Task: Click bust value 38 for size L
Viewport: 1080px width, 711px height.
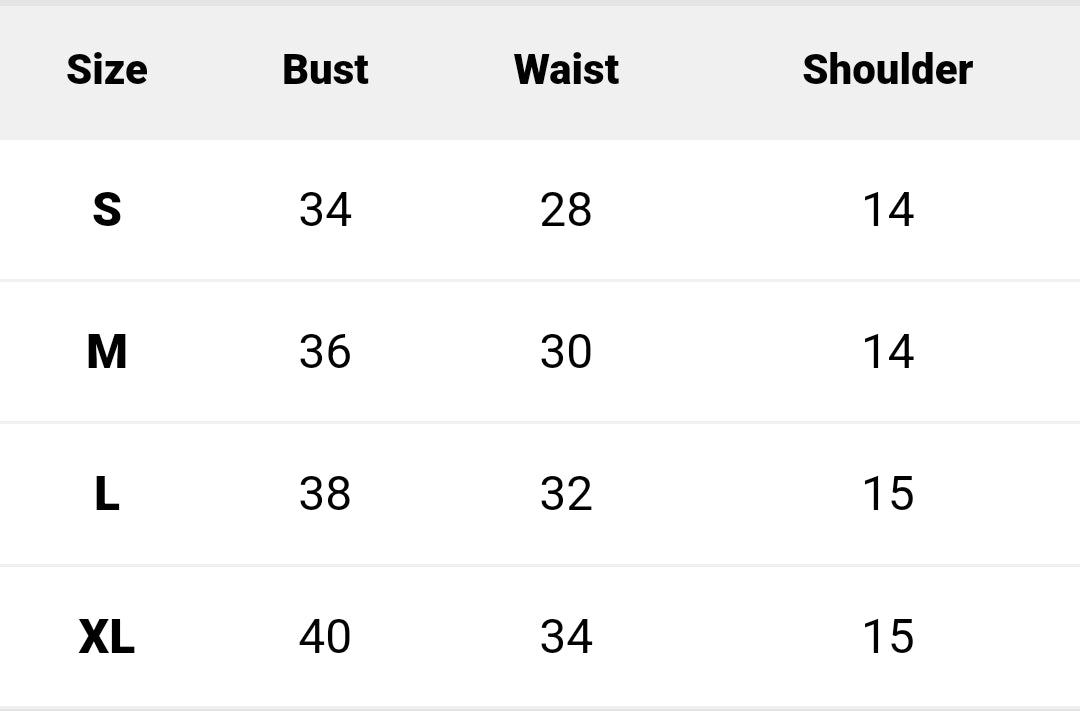Action: pyautogui.click(x=325, y=494)
